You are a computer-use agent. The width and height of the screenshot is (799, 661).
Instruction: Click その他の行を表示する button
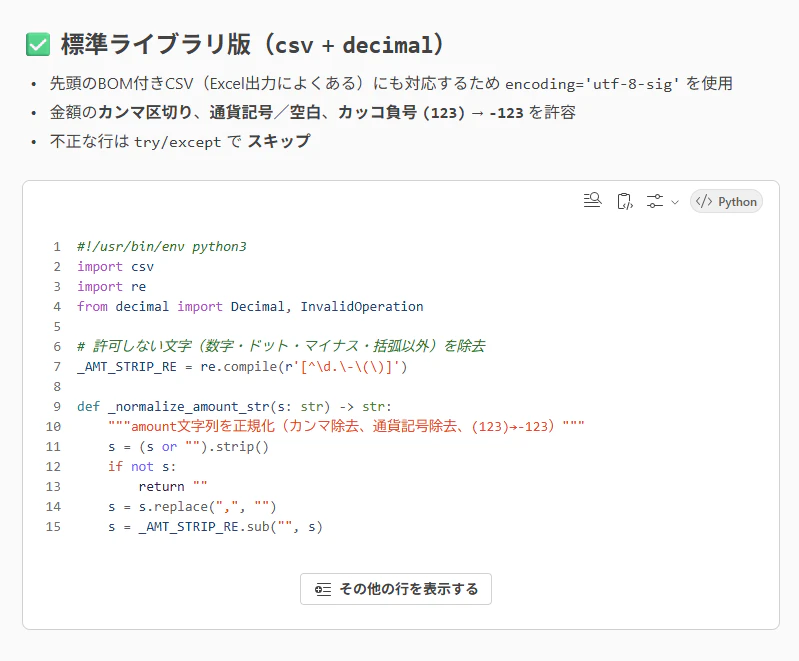396,589
